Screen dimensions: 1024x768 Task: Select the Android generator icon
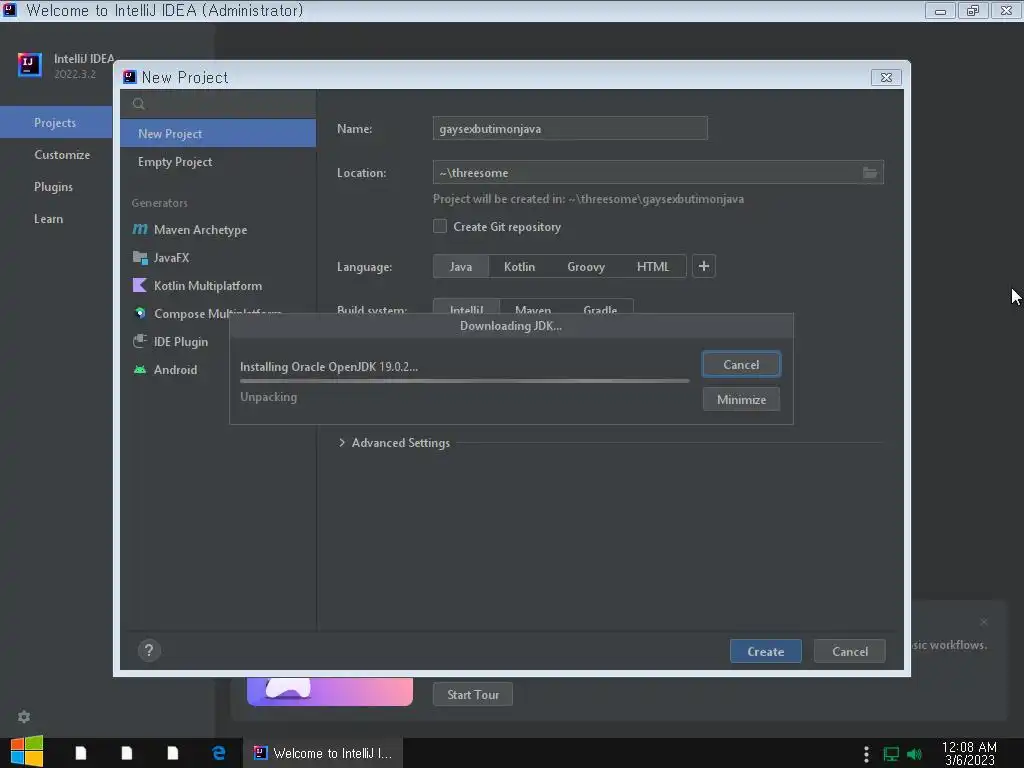tap(140, 370)
